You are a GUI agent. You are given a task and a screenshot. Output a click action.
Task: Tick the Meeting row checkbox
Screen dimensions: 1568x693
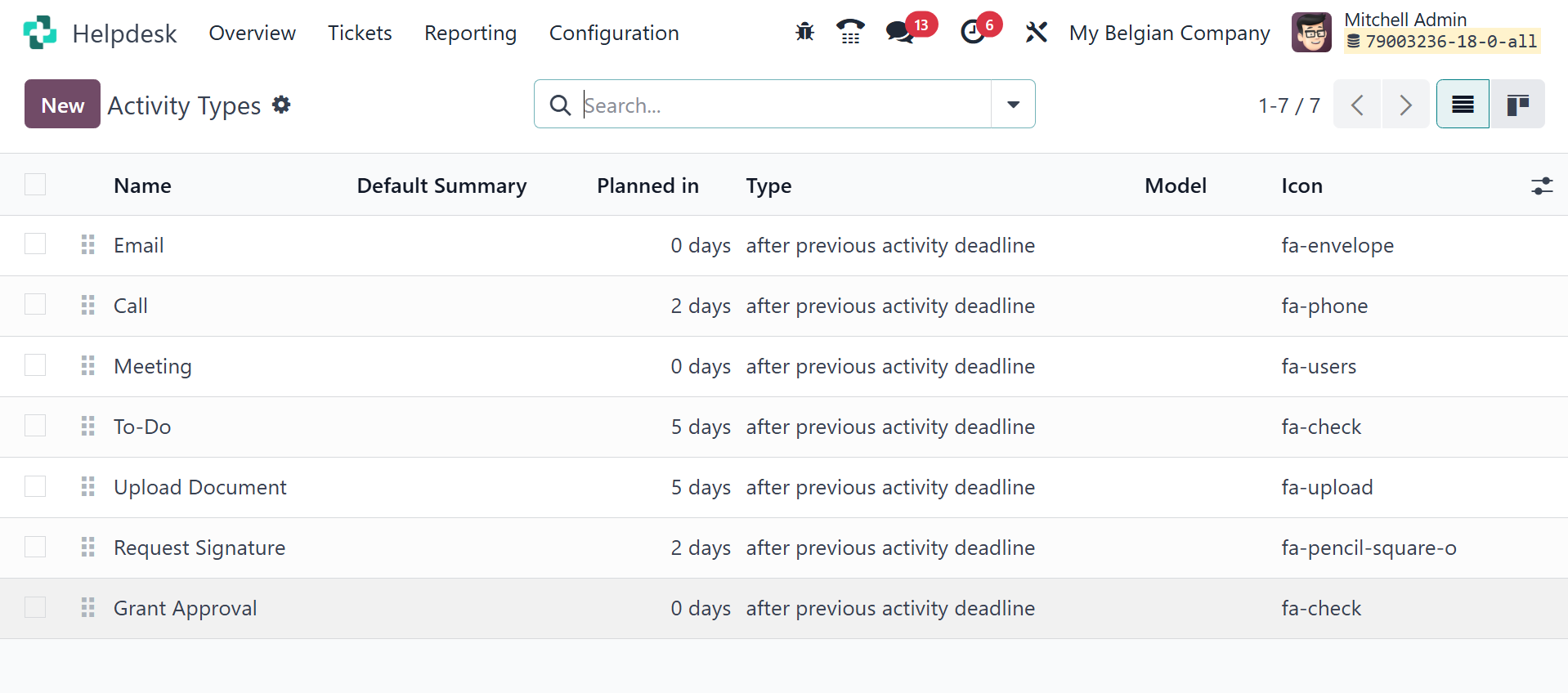click(x=35, y=365)
